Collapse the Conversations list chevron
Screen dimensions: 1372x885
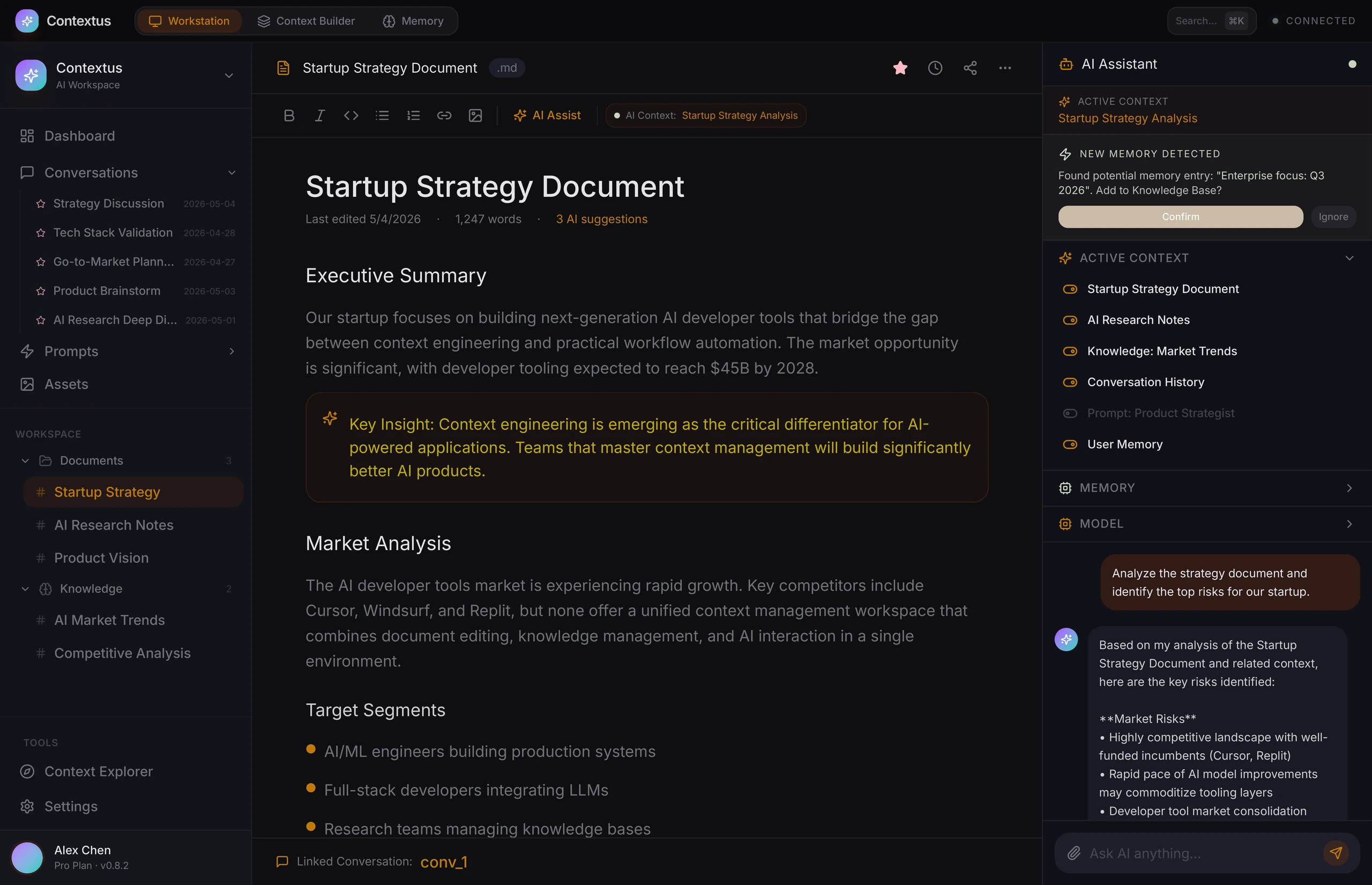[x=232, y=173]
